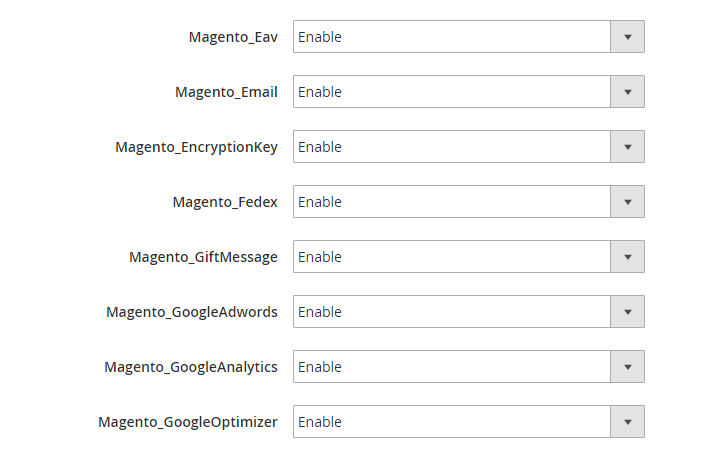
Task: Open the Magento_GoogleOptimizer dropdown arrow
Action: pyautogui.click(x=627, y=422)
